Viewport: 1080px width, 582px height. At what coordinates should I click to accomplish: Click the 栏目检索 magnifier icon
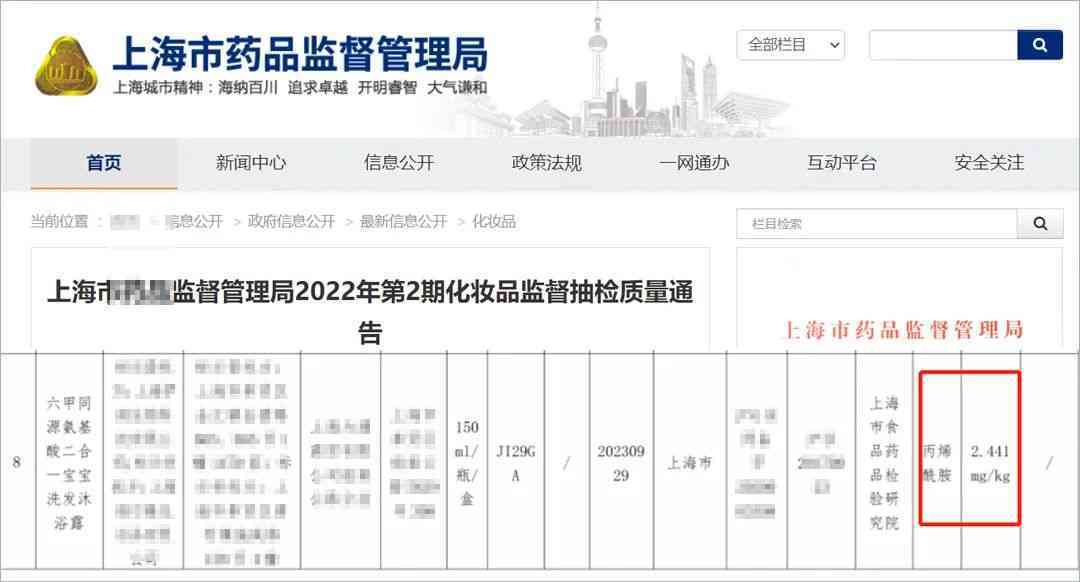click(1039, 224)
